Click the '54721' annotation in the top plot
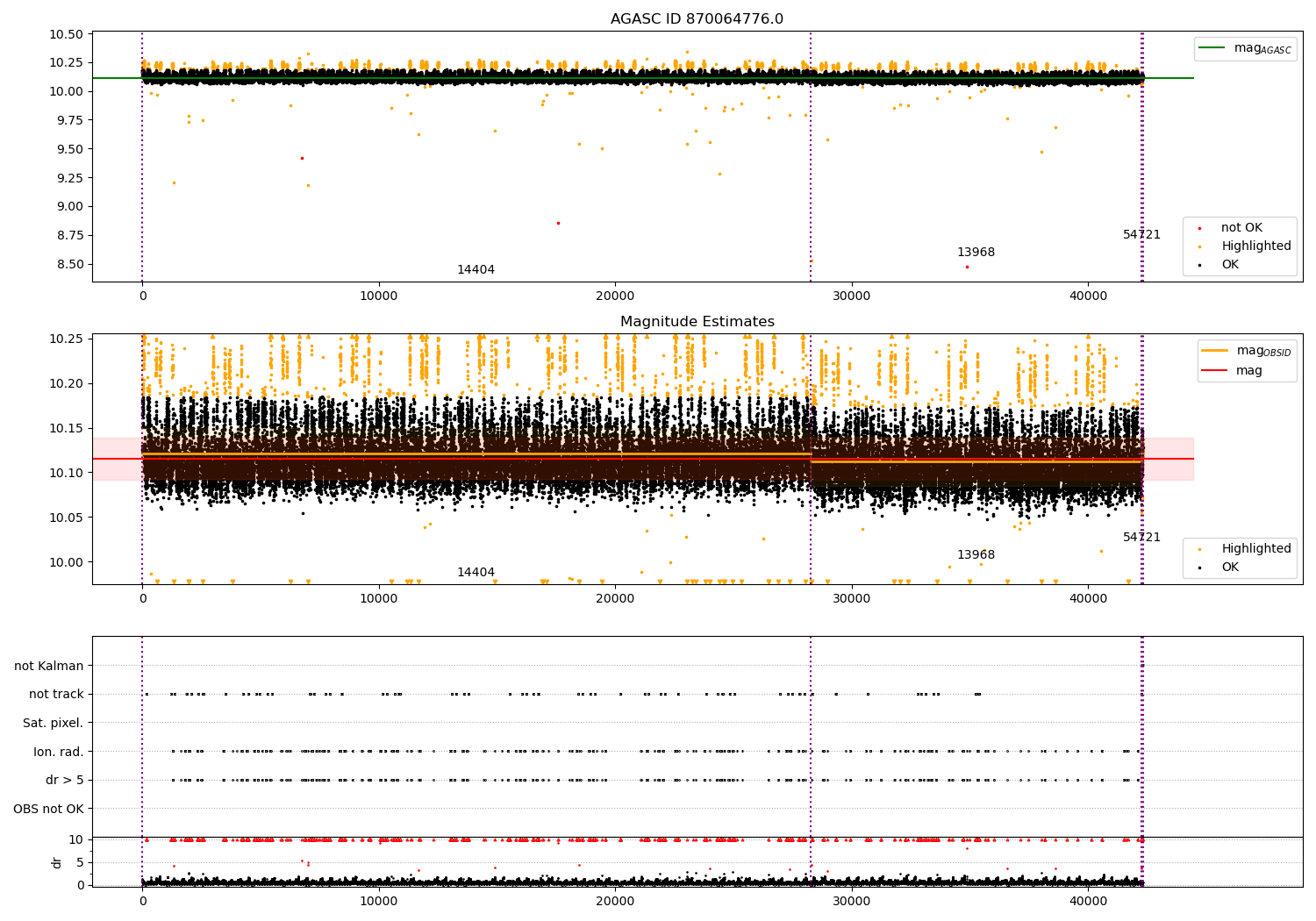Viewport: 1316px width, 921px height. click(1141, 235)
